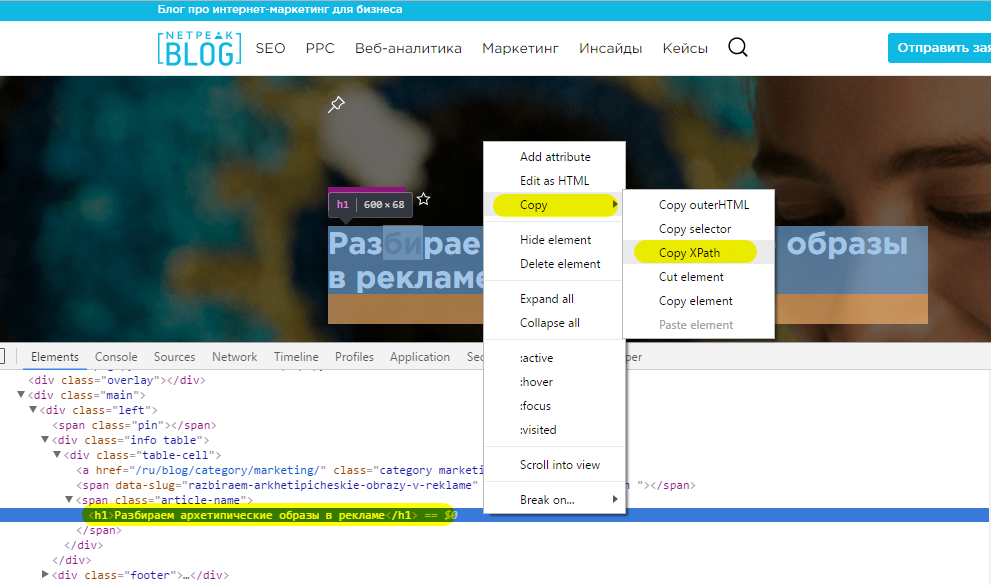Open the Copy submenu
Viewport: 991px width, 585px height.
(x=555, y=205)
